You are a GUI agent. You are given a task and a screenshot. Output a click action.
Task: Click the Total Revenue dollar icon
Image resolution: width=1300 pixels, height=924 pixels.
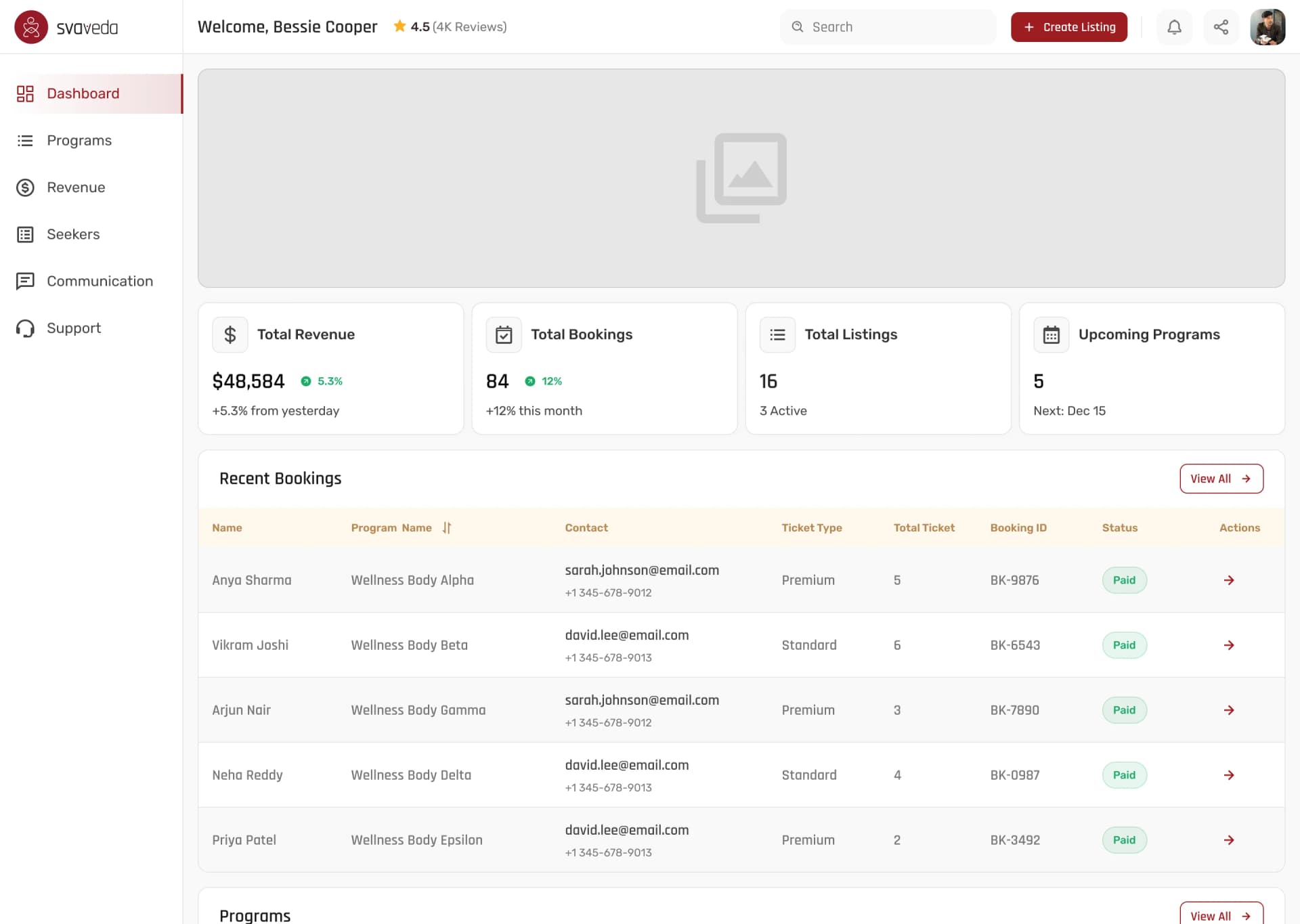[x=230, y=334]
